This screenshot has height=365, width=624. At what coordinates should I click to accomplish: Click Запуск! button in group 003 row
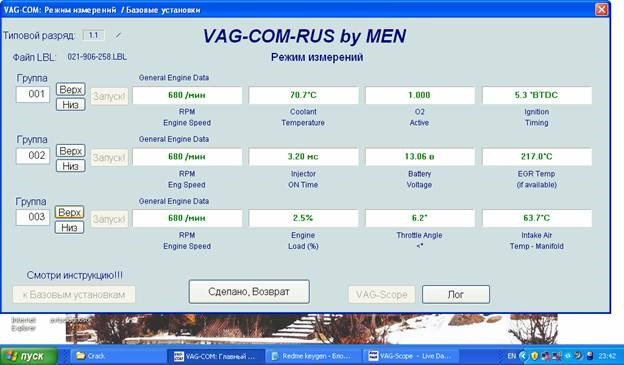[x=109, y=219]
